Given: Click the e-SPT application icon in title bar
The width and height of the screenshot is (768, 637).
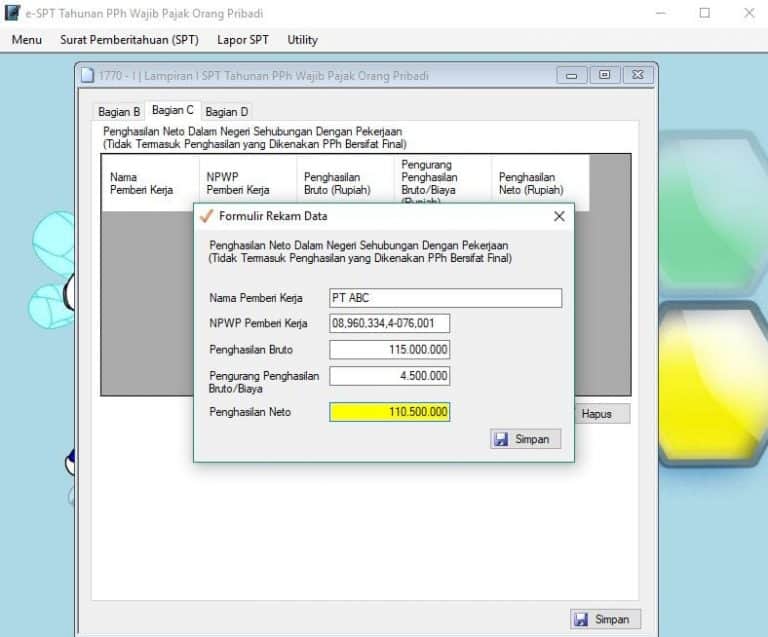Looking at the screenshot, I should [12, 13].
